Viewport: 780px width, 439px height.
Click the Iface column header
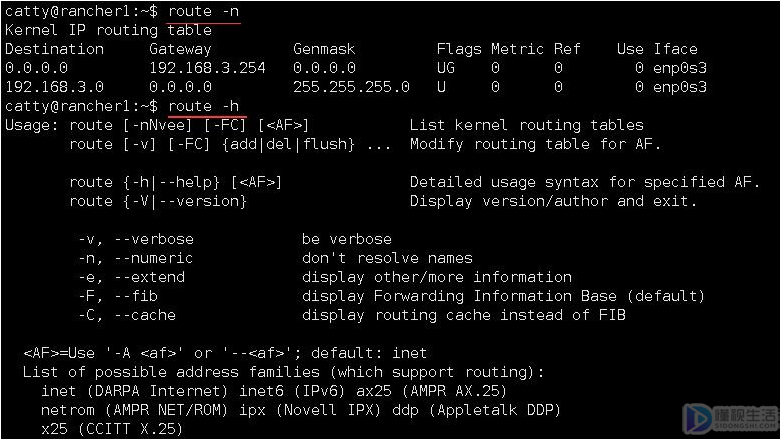676,49
